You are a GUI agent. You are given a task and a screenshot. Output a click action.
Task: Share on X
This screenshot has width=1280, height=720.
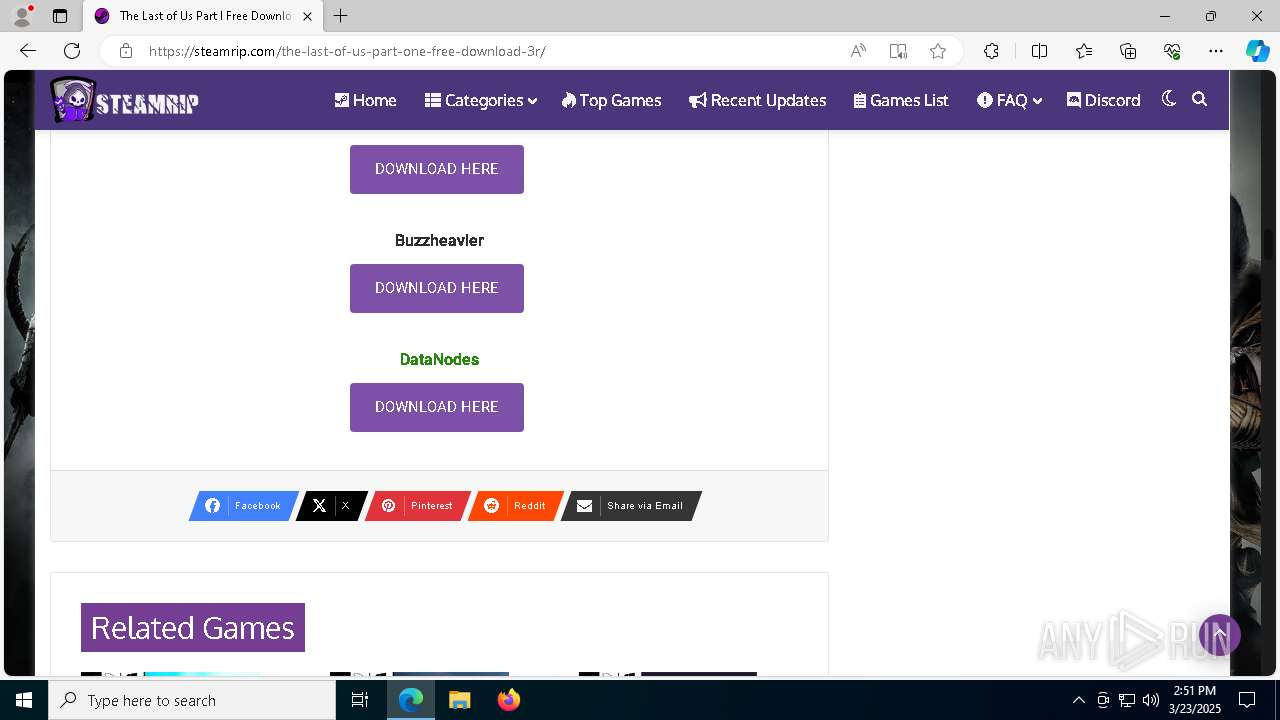pos(332,506)
